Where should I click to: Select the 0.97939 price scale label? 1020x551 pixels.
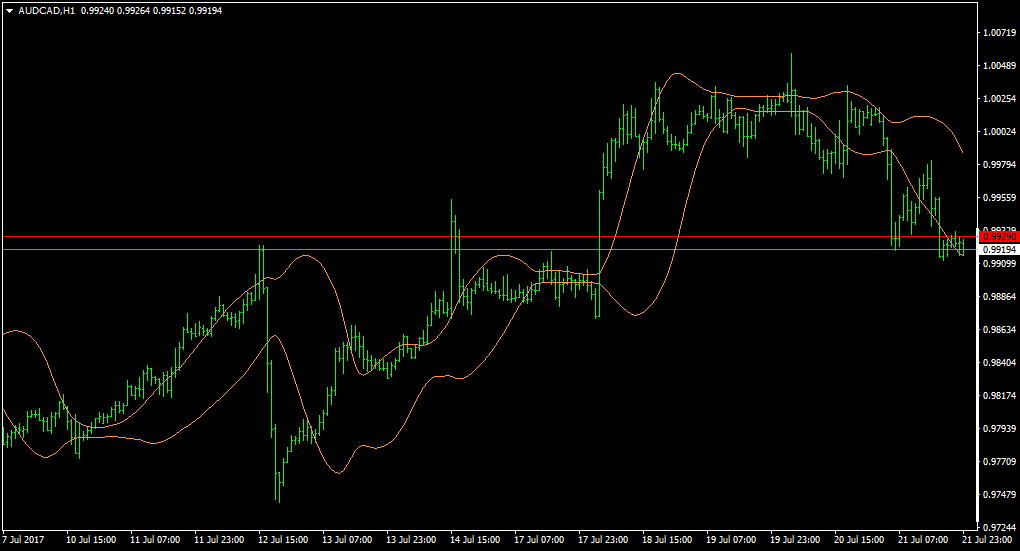tap(1000, 429)
